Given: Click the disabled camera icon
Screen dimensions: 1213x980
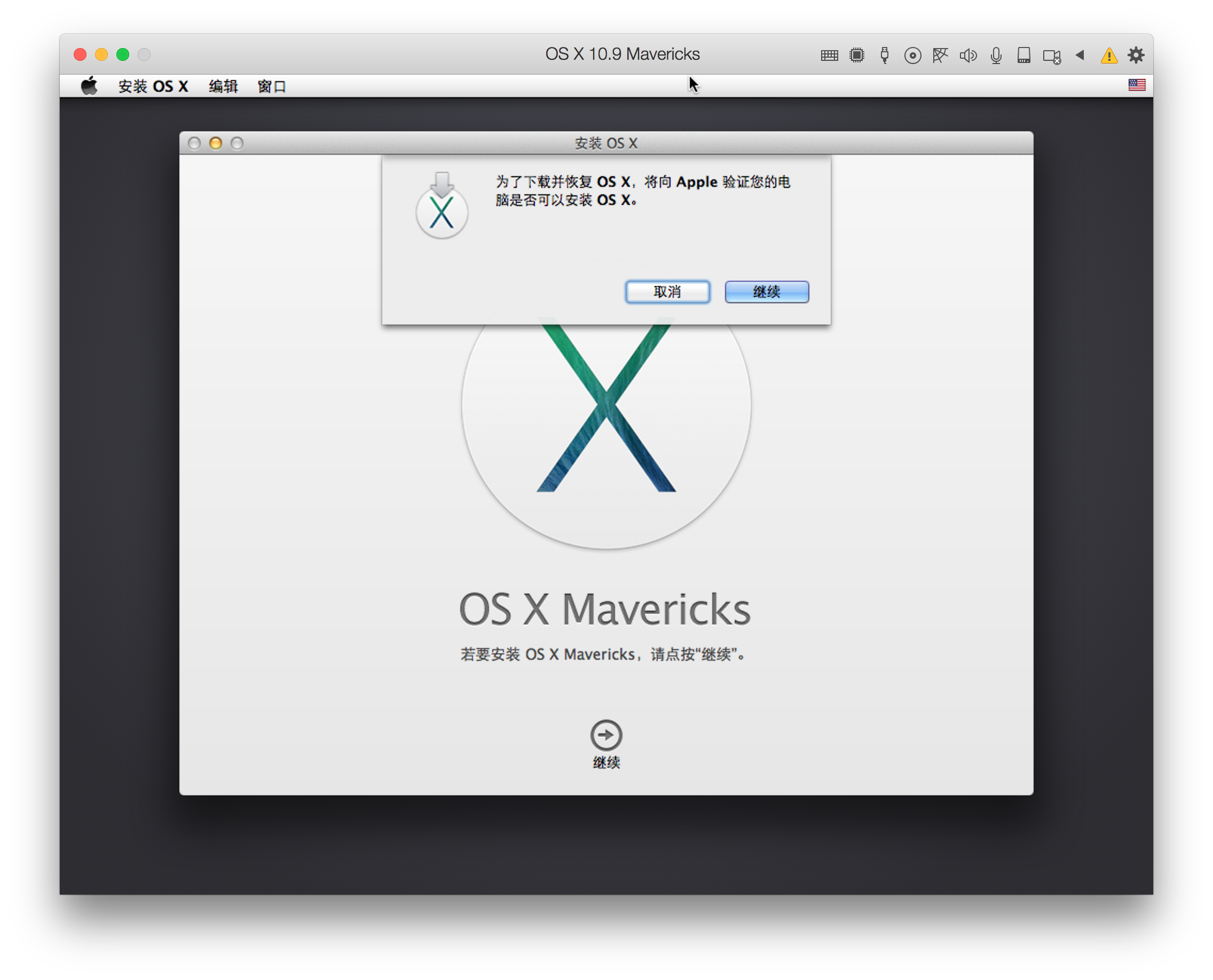Looking at the screenshot, I should 1051,56.
